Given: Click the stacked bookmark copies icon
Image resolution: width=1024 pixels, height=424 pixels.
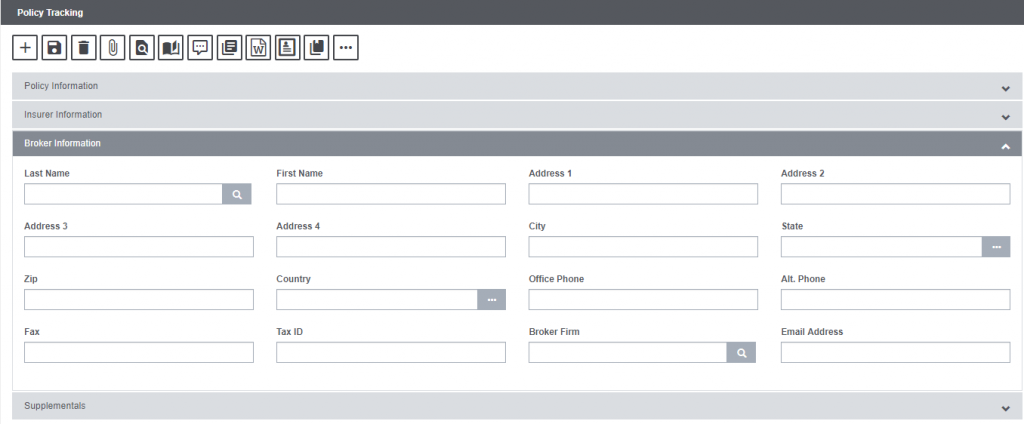Looking at the screenshot, I should click(317, 48).
